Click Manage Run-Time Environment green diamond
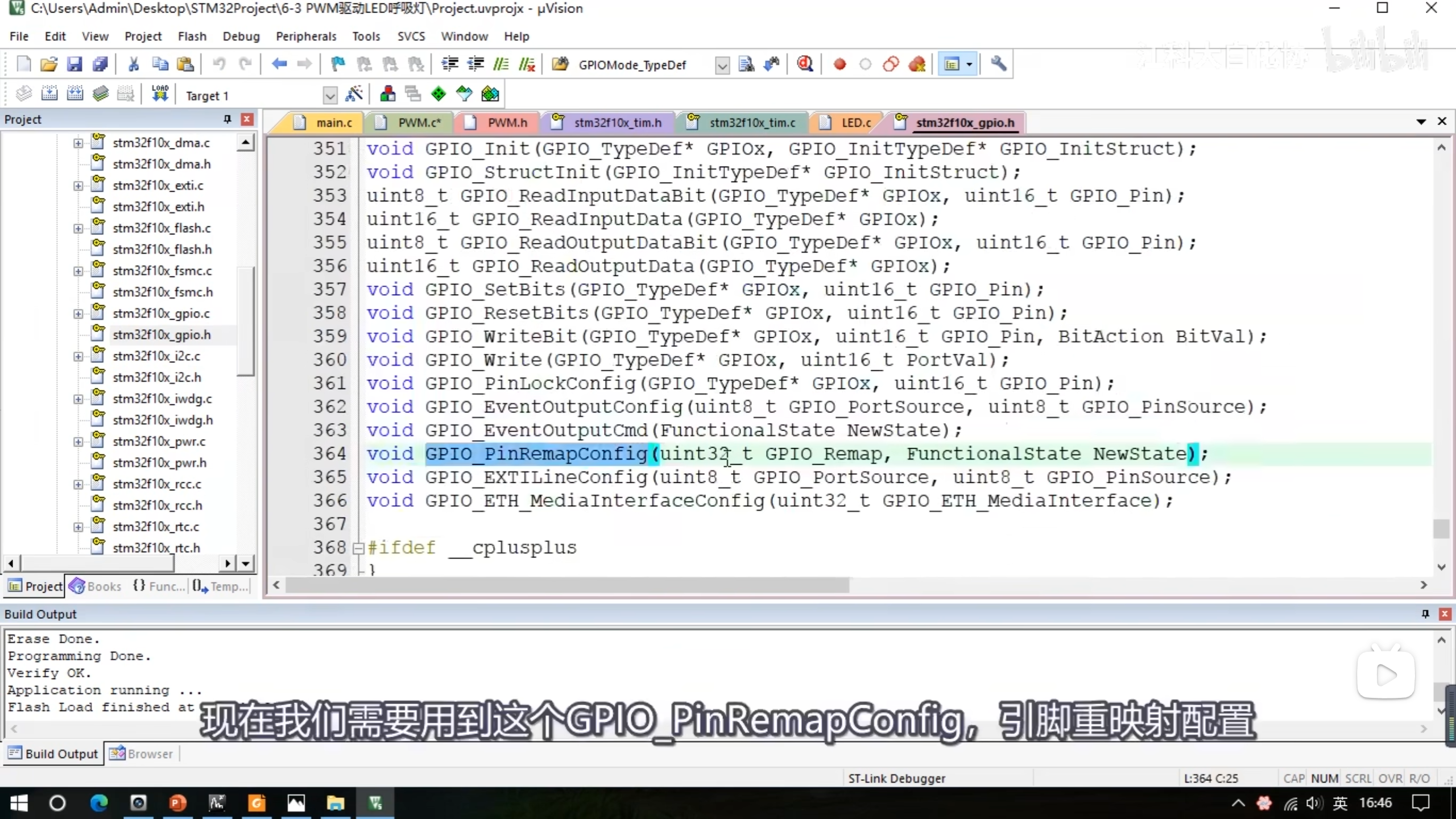The height and width of the screenshot is (819, 1456). pyautogui.click(x=439, y=94)
